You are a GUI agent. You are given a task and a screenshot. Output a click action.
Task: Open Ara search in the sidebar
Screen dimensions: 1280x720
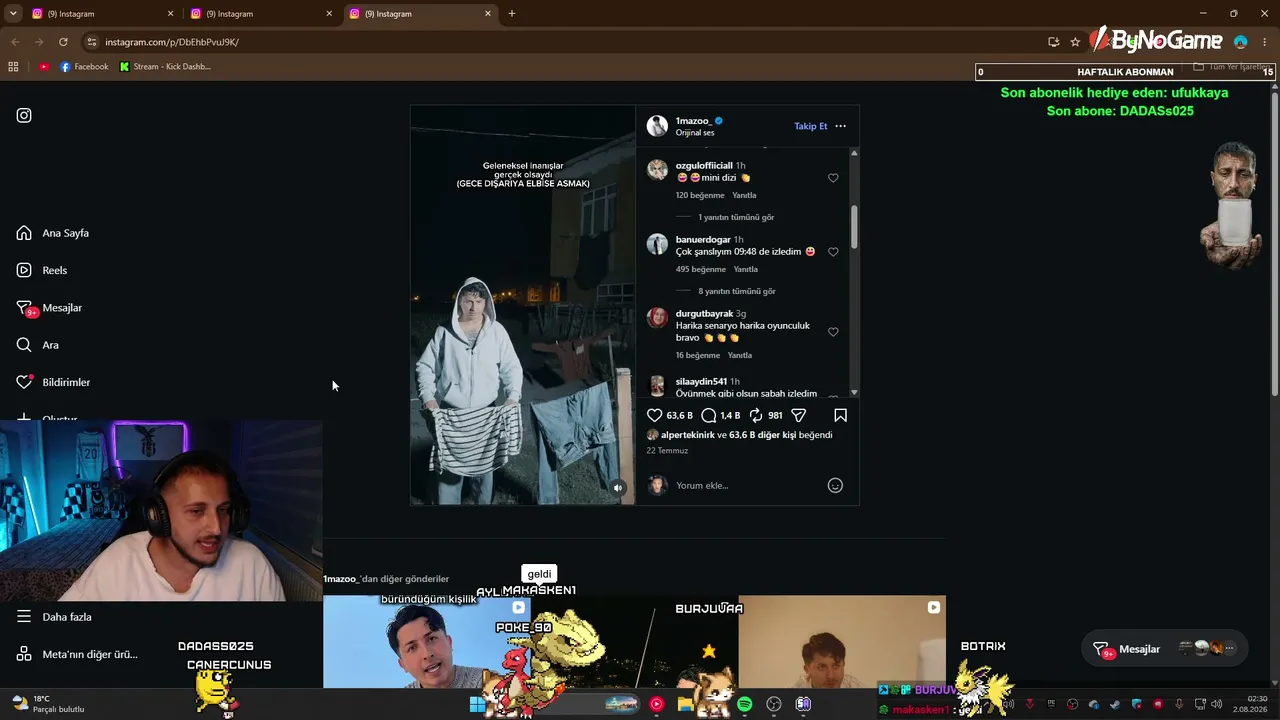tap(38, 345)
